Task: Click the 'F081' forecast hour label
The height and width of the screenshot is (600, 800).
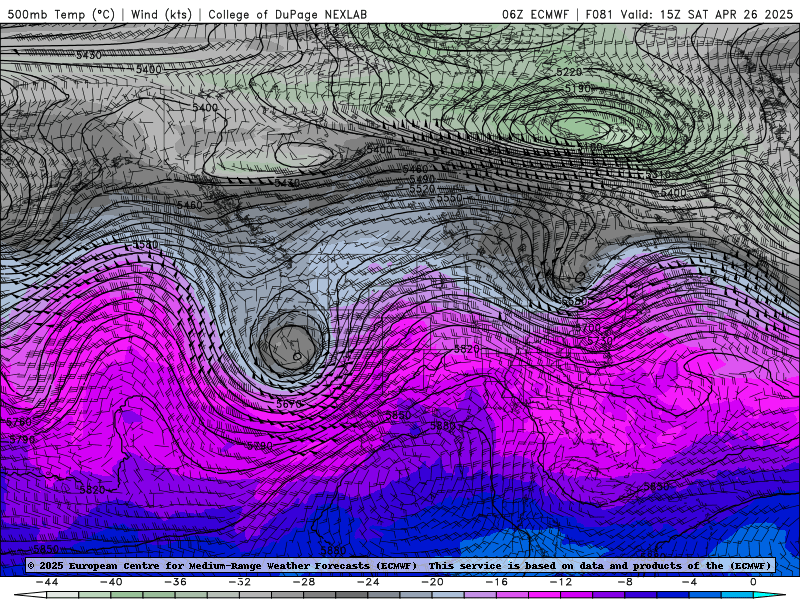Action: click(599, 14)
